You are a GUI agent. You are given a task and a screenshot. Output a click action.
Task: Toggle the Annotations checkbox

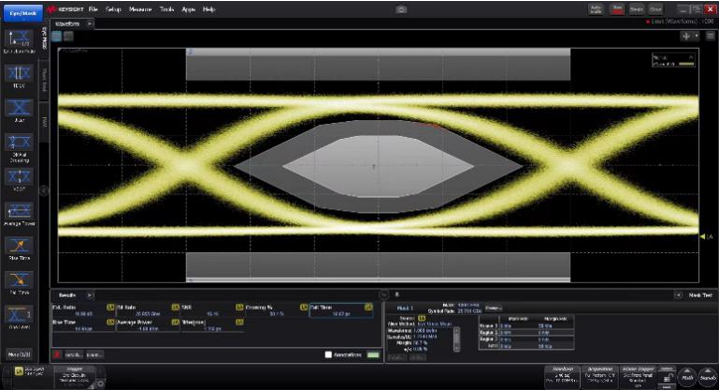pyautogui.click(x=328, y=355)
